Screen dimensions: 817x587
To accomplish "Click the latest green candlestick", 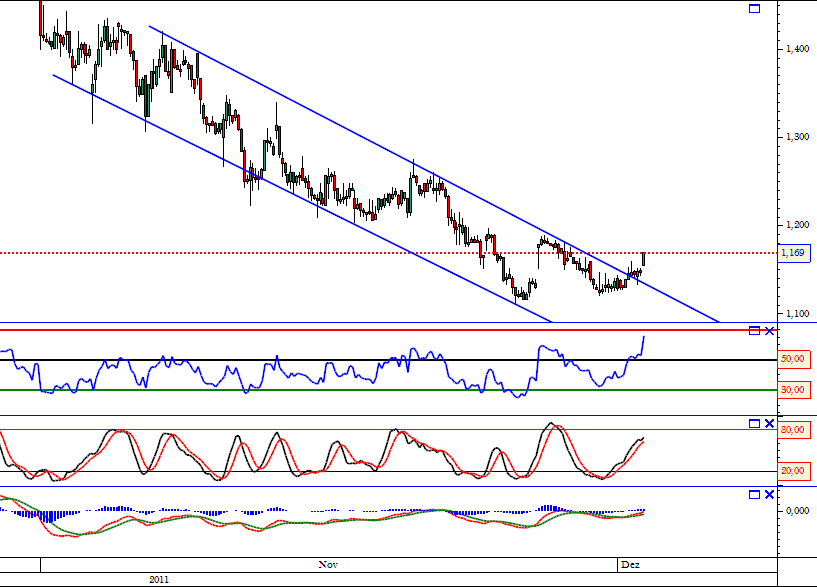I will pos(643,259).
